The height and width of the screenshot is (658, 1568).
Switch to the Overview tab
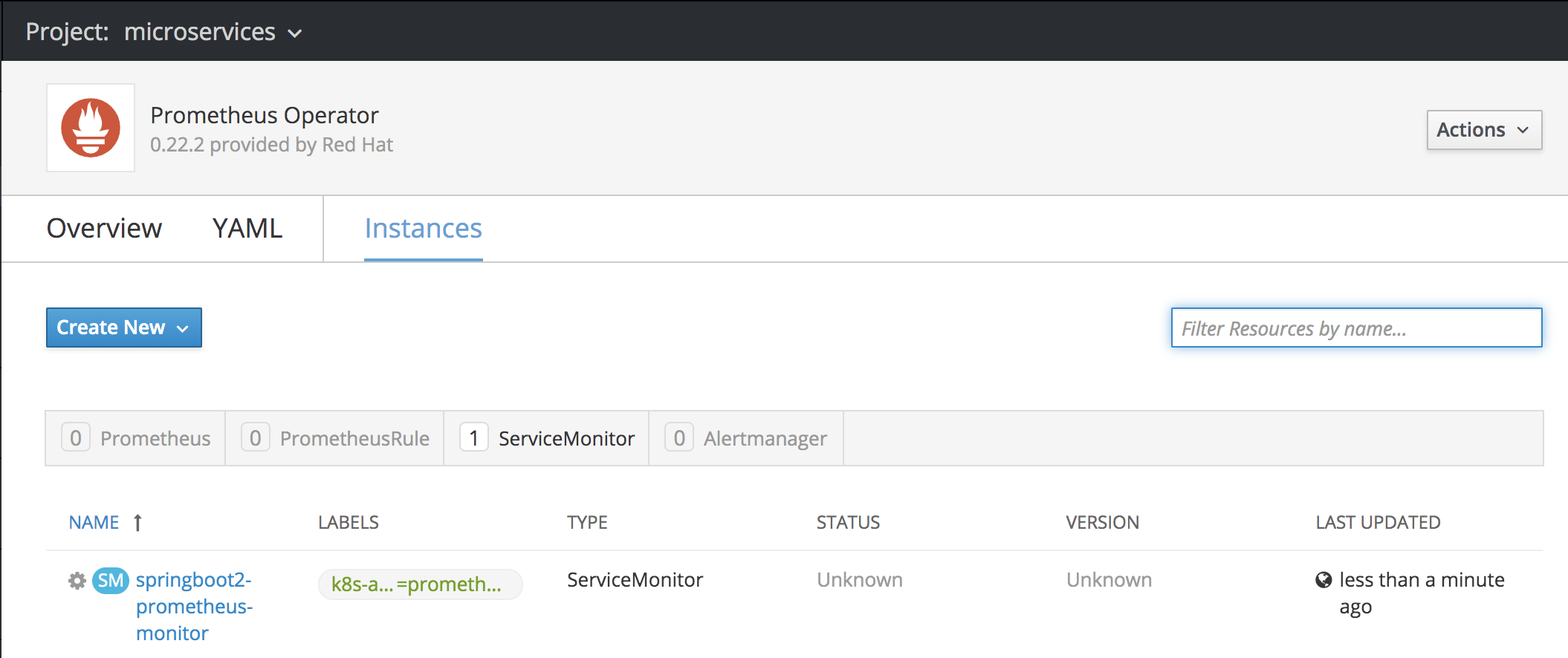(104, 228)
